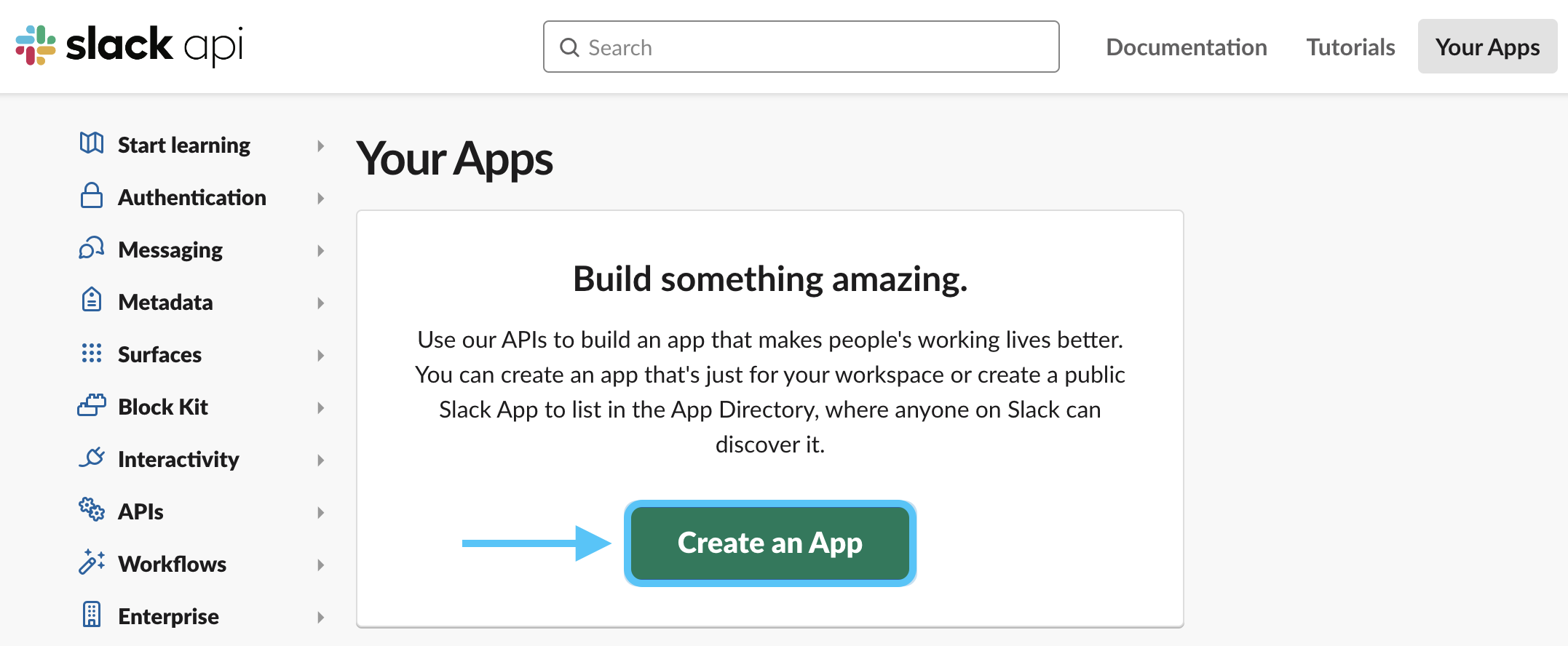Open the Tutorials nav item
The image size is (1568, 646).
coord(1350,47)
